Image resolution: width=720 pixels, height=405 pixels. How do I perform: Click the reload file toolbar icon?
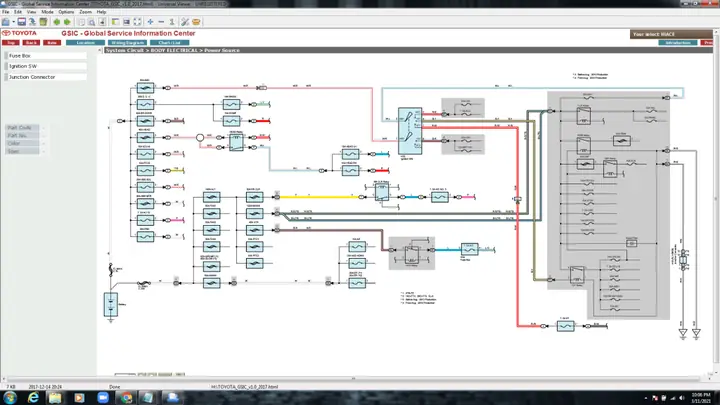click(x=32, y=22)
